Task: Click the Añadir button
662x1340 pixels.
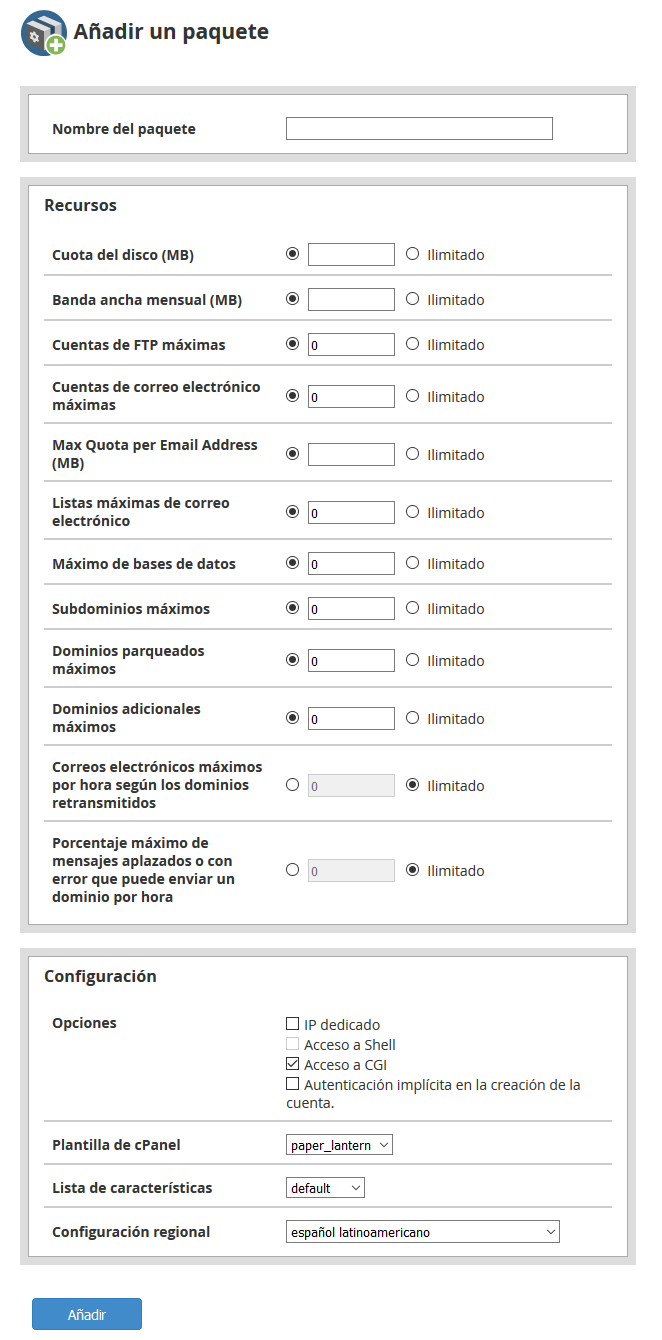Action: (87, 1314)
